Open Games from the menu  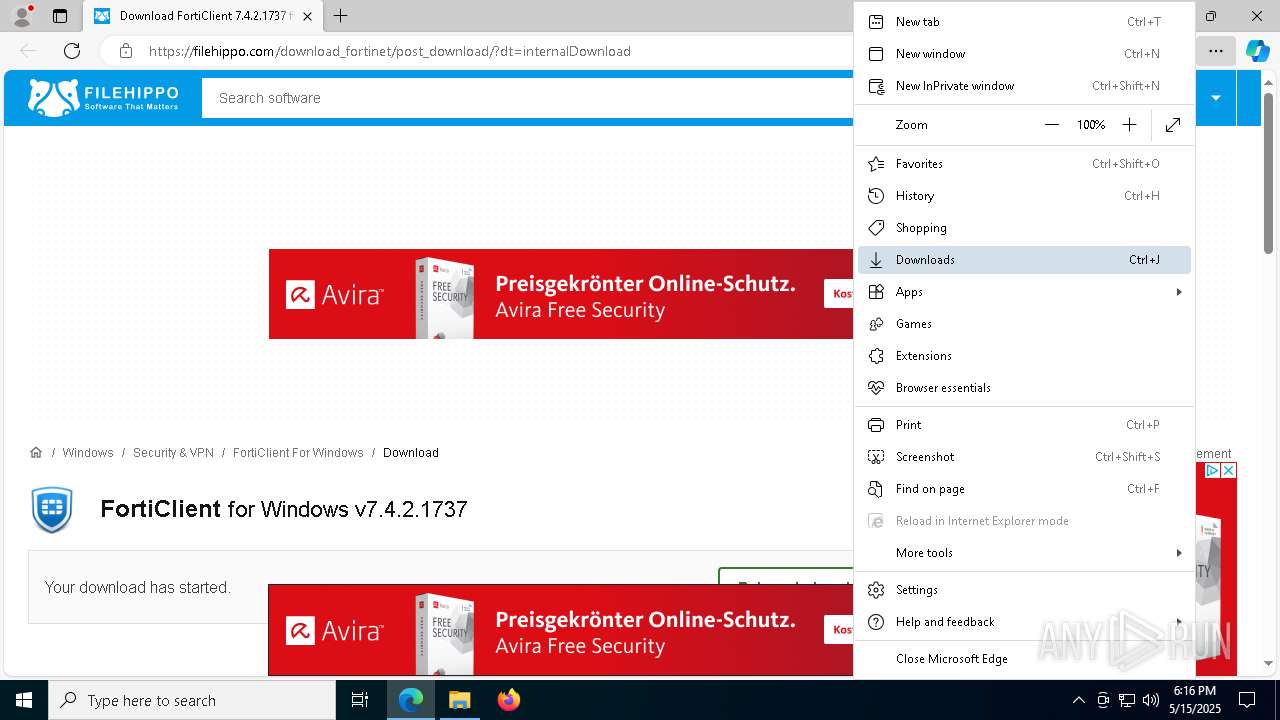click(1024, 324)
